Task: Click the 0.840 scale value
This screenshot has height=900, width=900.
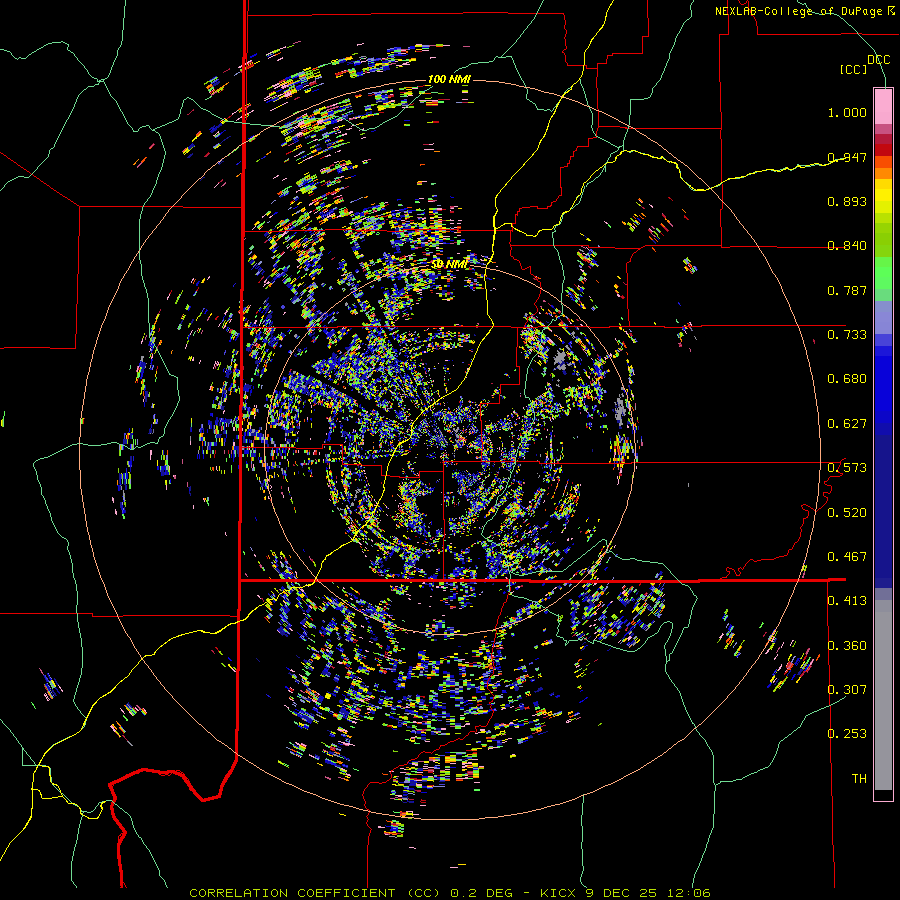Action: point(847,246)
